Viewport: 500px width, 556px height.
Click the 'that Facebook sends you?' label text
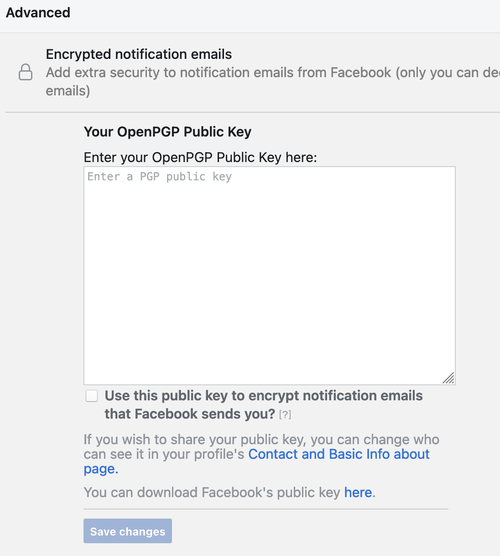190,414
